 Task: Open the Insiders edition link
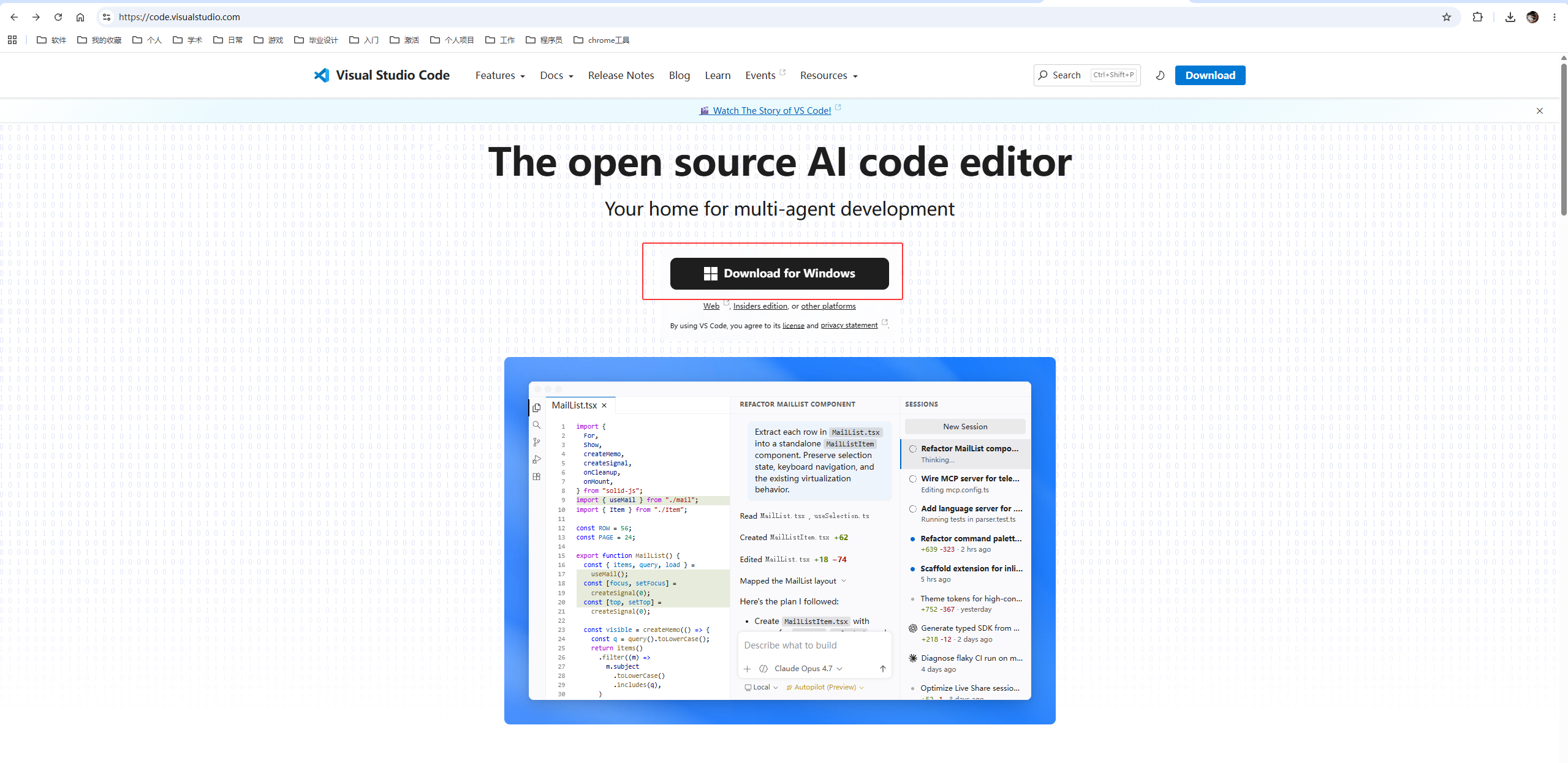pyautogui.click(x=760, y=306)
